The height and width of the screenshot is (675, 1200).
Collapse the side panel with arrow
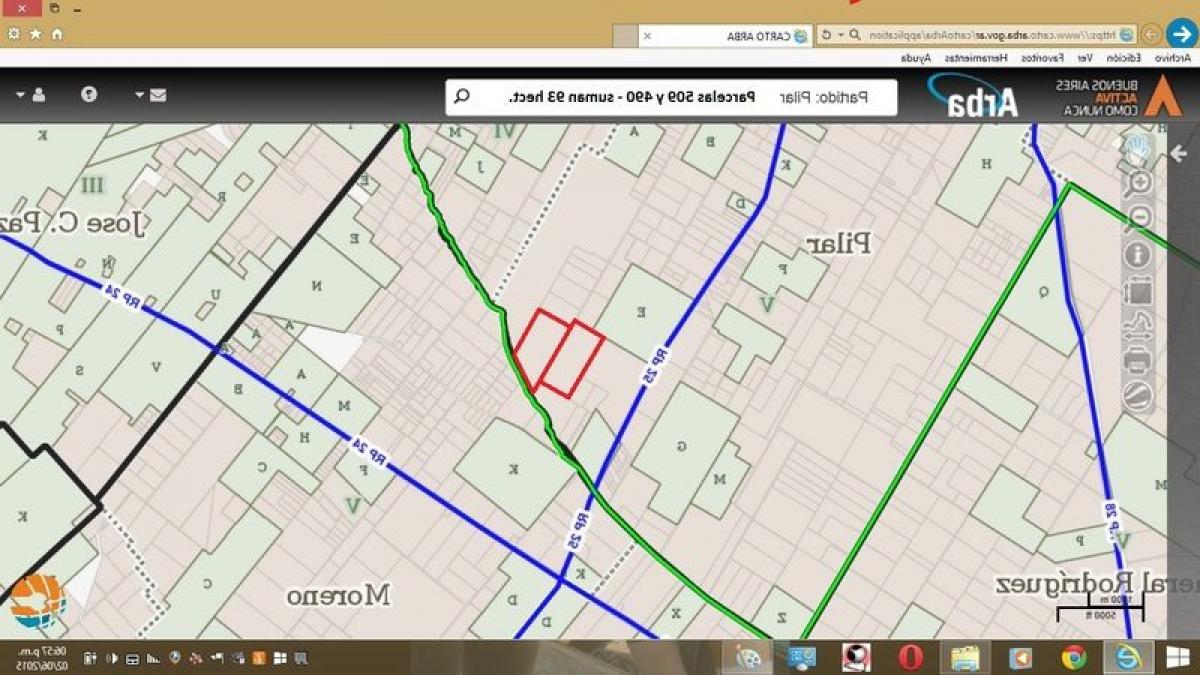pos(1179,153)
